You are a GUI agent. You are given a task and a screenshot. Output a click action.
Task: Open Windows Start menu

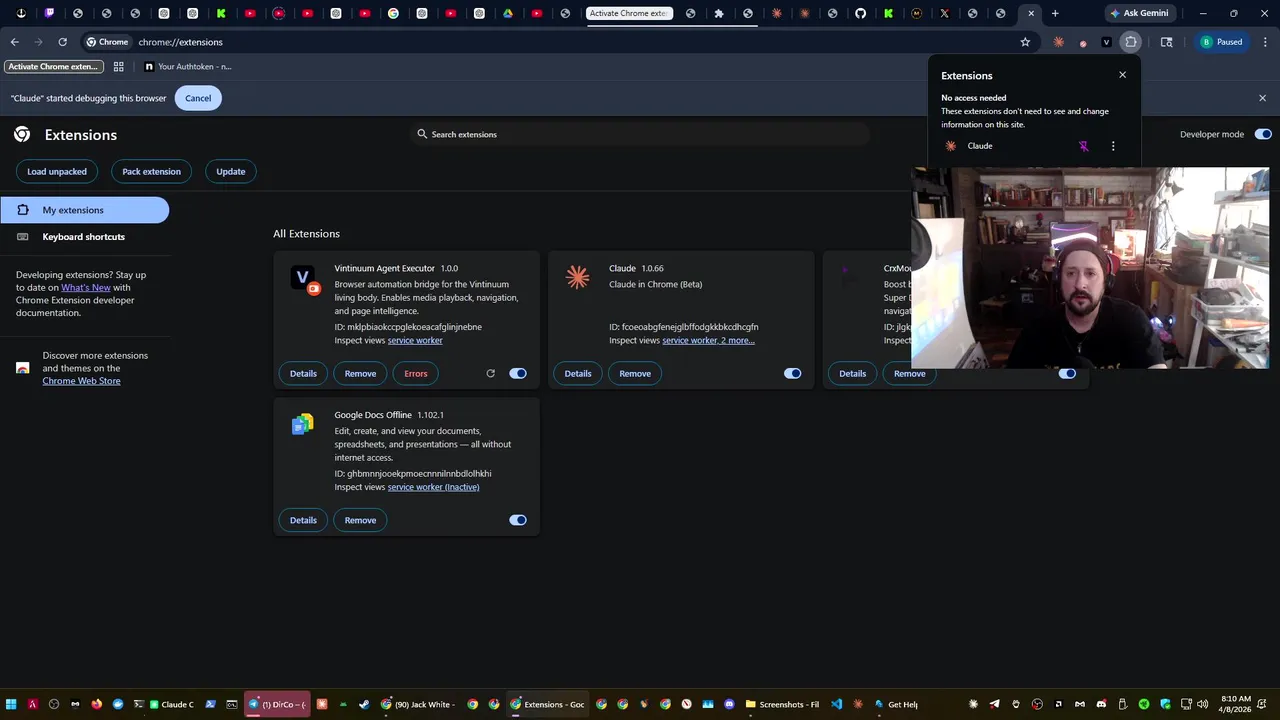pos(12,704)
